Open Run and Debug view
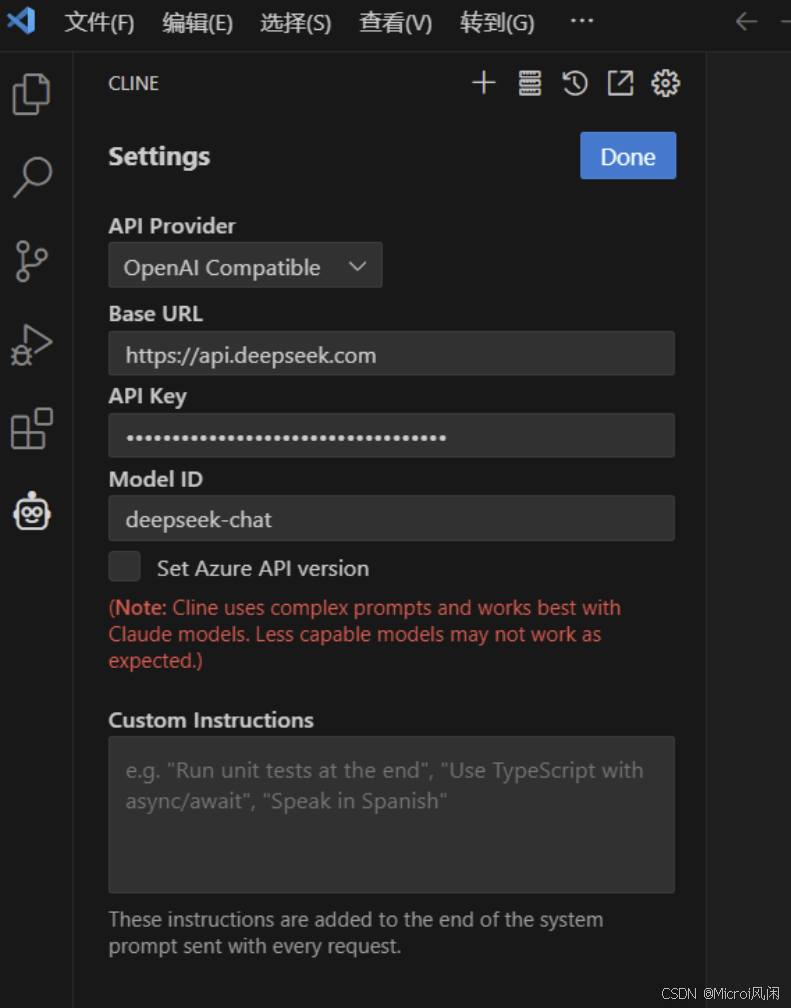This screenshot has height=1008, width=791. [x=32, y=345]
